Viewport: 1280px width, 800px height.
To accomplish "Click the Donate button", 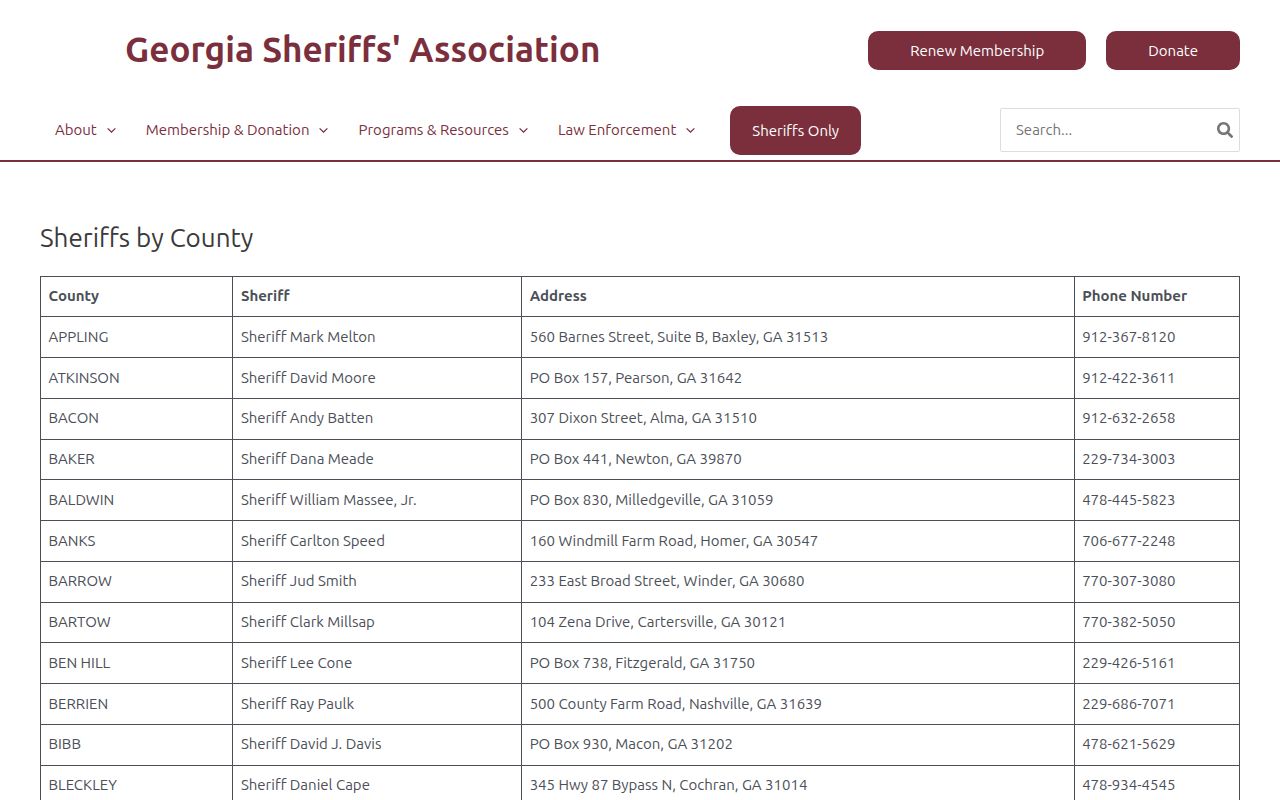I will point(1173,51).
